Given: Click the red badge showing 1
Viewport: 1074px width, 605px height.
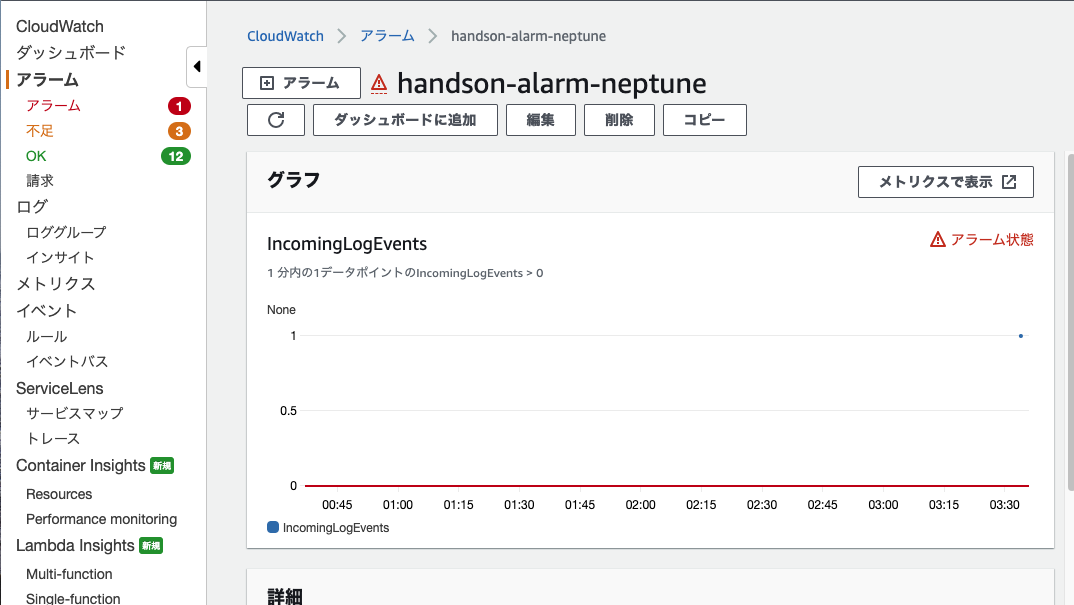Looking at the screenshot, I should (179, 106).
